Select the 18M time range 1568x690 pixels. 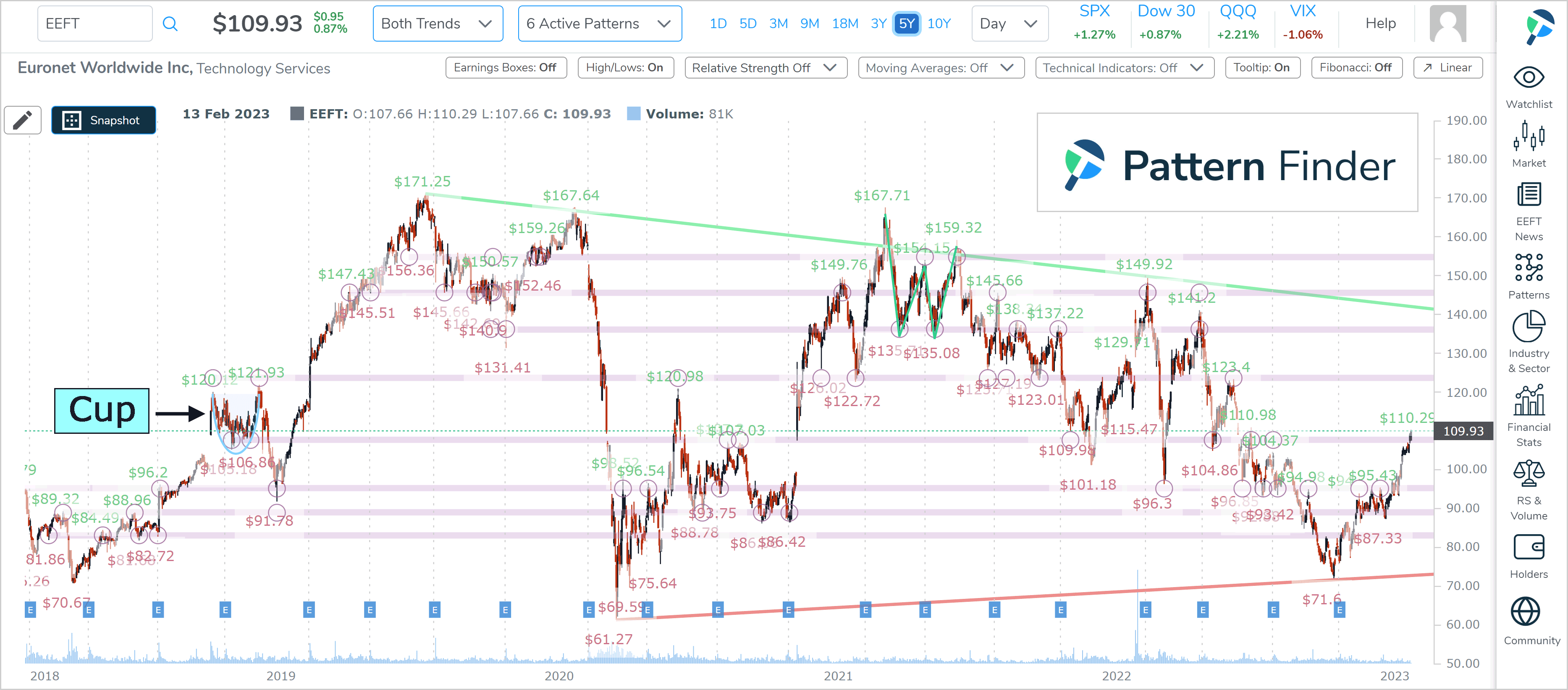click(844, 24)
